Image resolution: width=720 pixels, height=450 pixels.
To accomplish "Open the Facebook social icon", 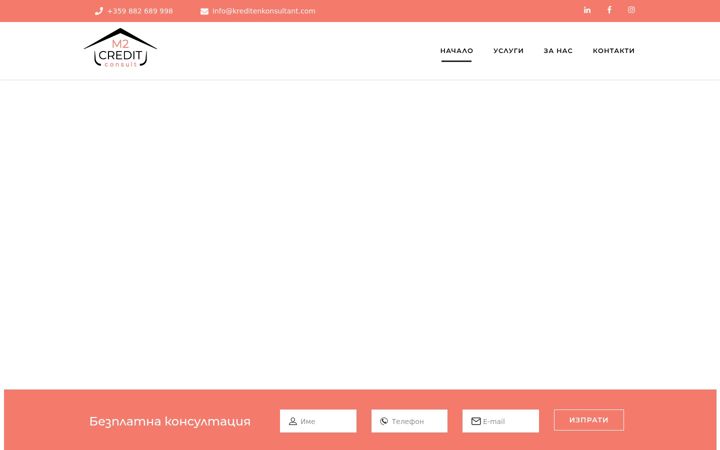I will 609,10.
